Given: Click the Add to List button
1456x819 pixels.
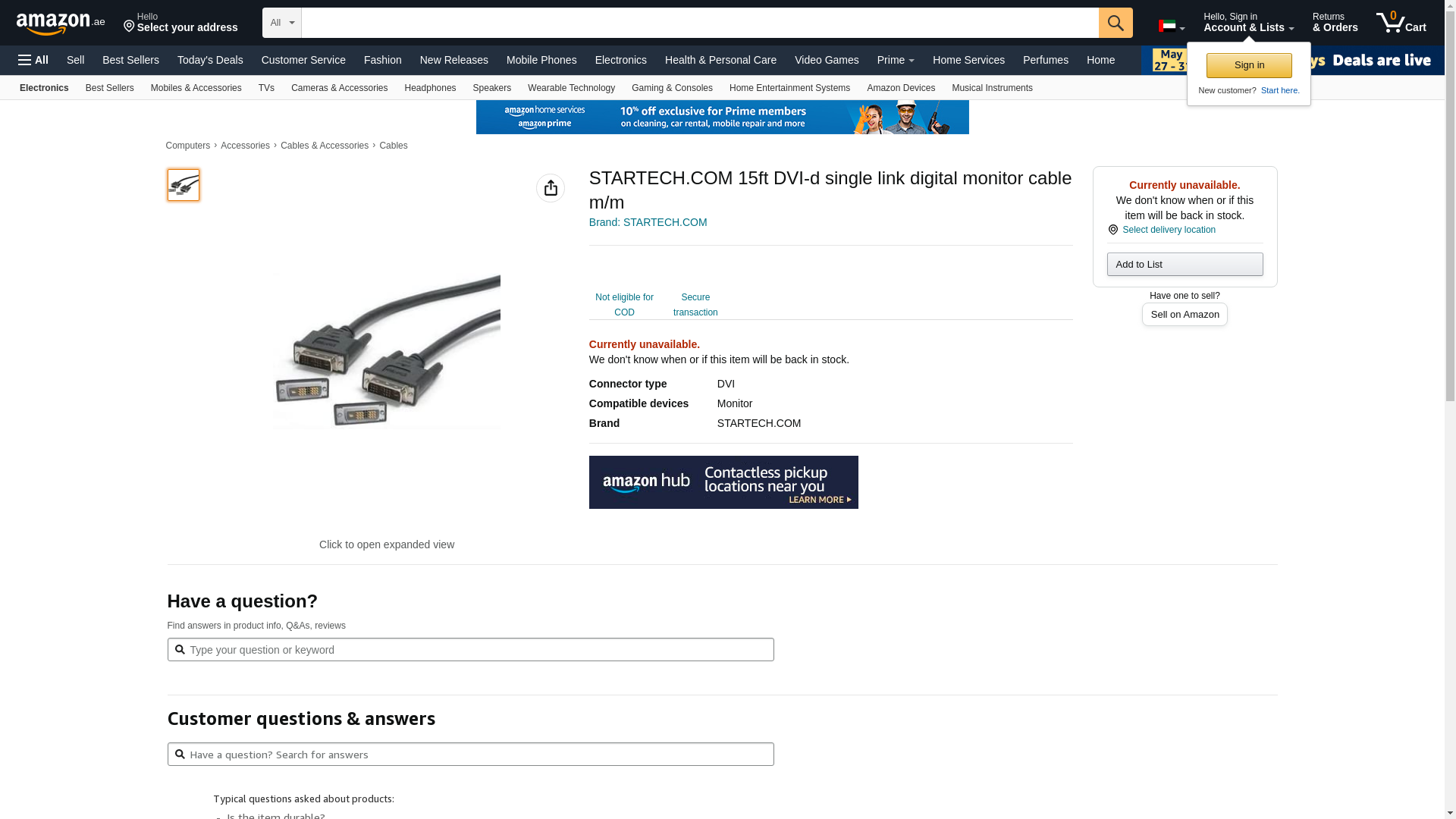Looking at the screenshot, I should point(1184,265).
